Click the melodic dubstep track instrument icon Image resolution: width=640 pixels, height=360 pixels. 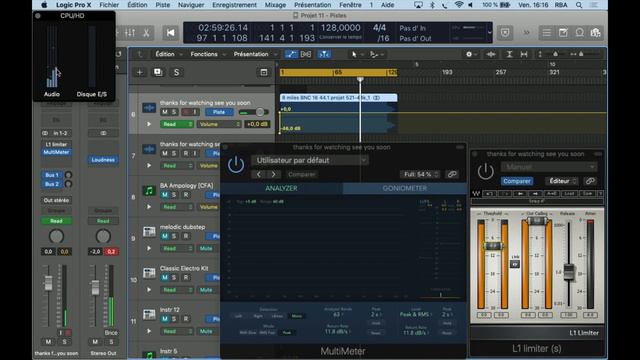(149, 232)
